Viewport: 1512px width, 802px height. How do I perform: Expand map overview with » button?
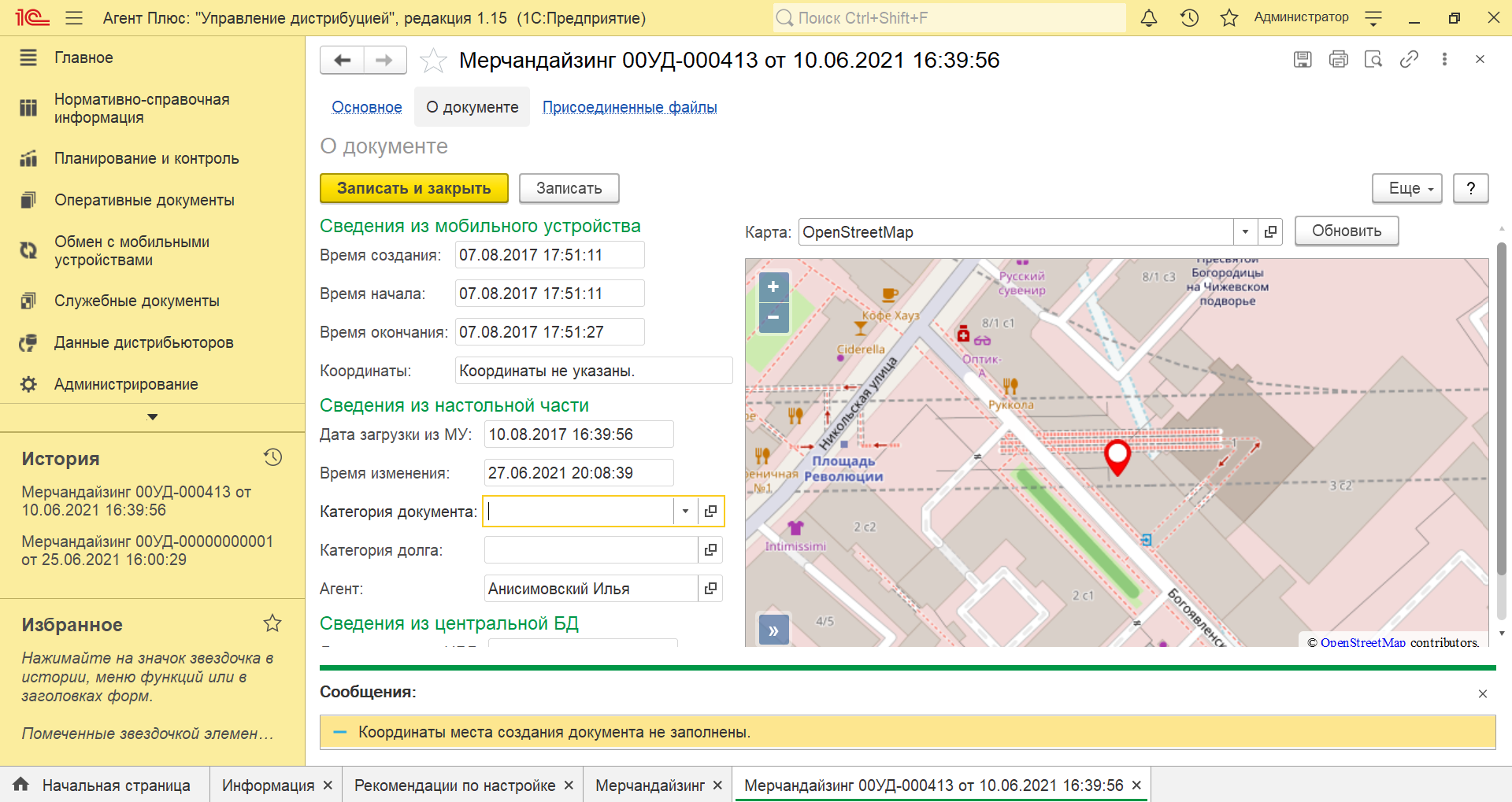pos(773,630)
